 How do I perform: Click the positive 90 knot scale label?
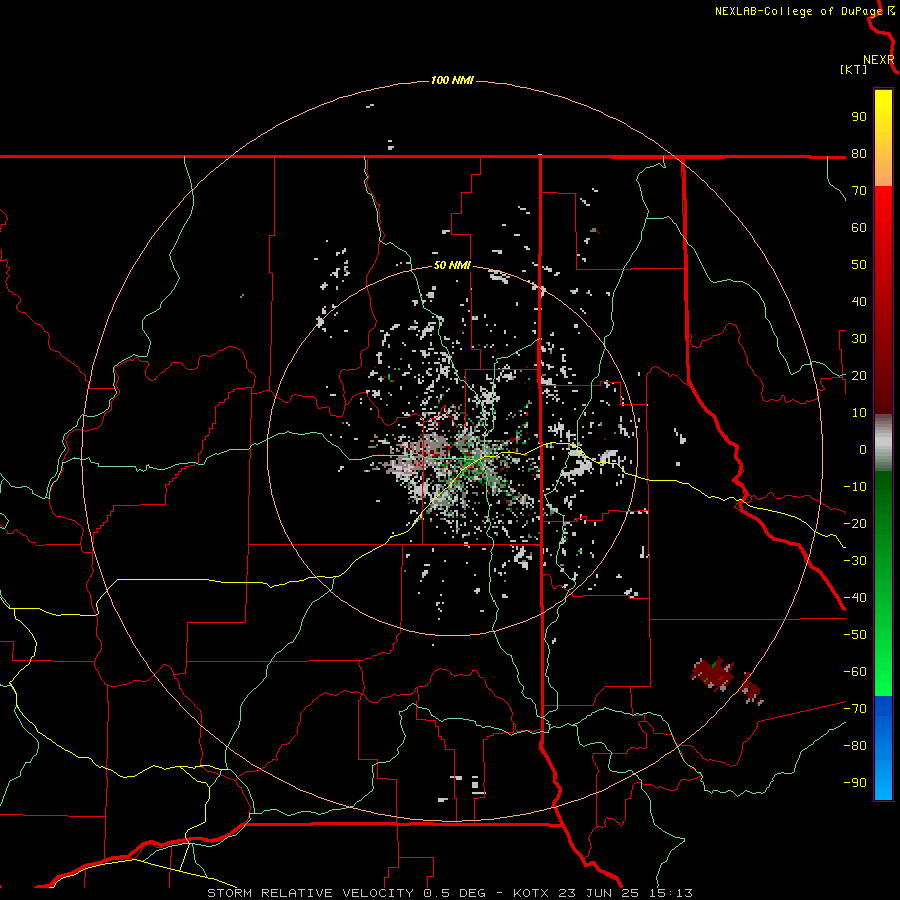click(x=859, y=117)
